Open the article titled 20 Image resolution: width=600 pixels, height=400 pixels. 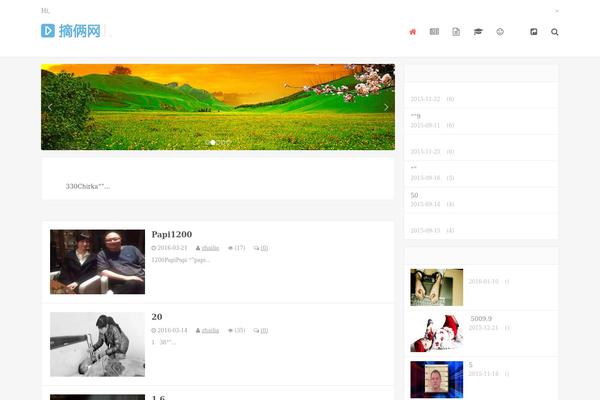point(157,317)
